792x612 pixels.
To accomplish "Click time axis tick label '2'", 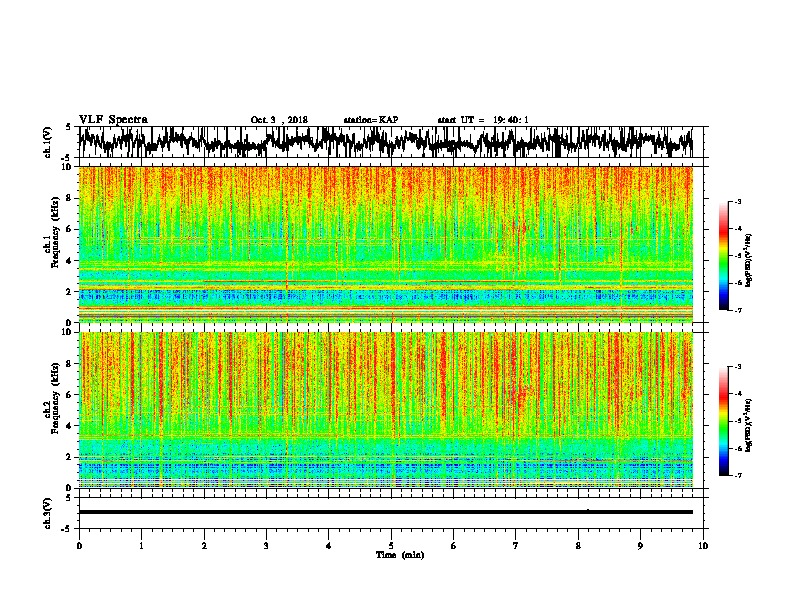I will click(x=204, y=546).
